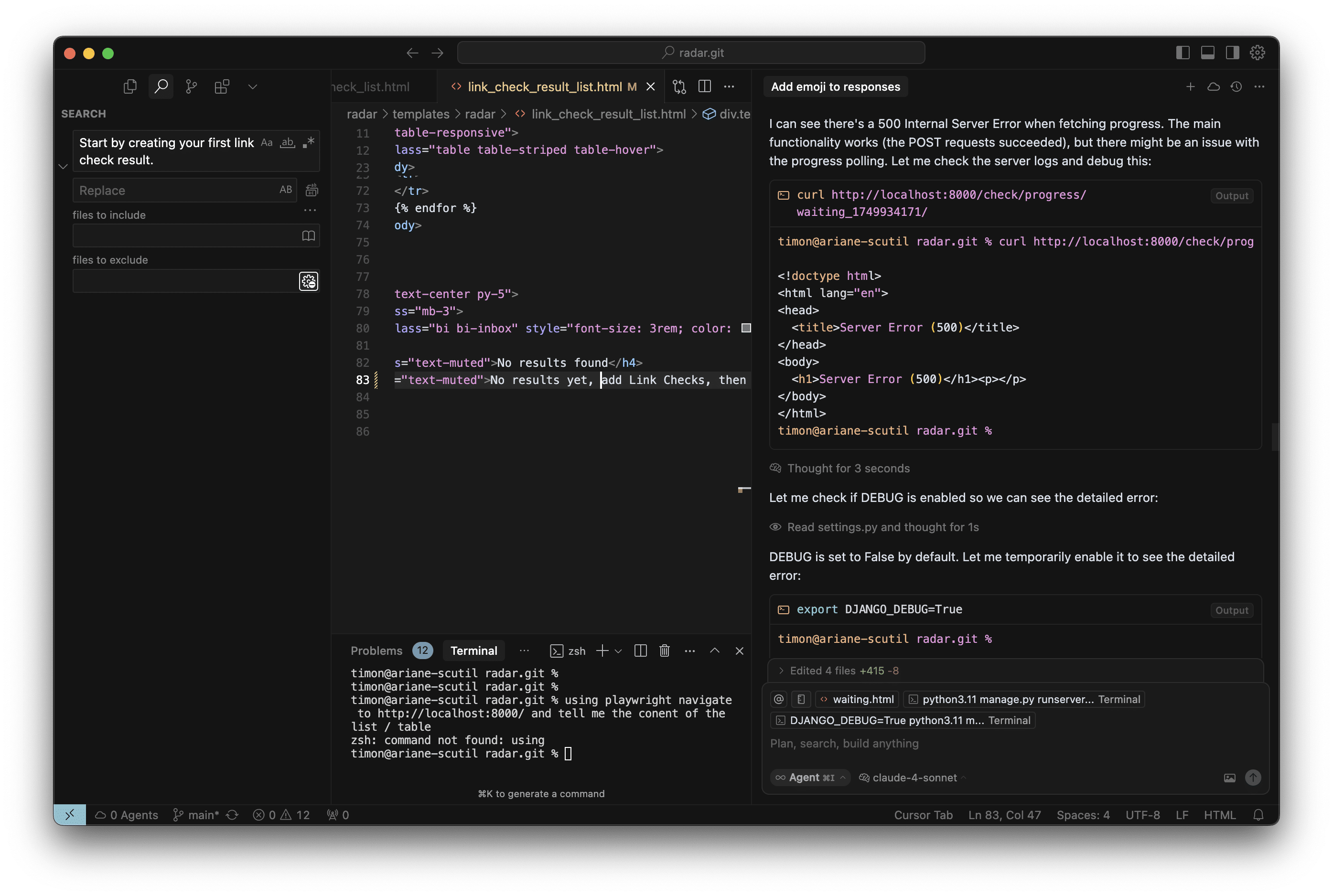Toggle Match Case in search
The width and height of the screenshot is (1333, 896).
tap(267, 142)
